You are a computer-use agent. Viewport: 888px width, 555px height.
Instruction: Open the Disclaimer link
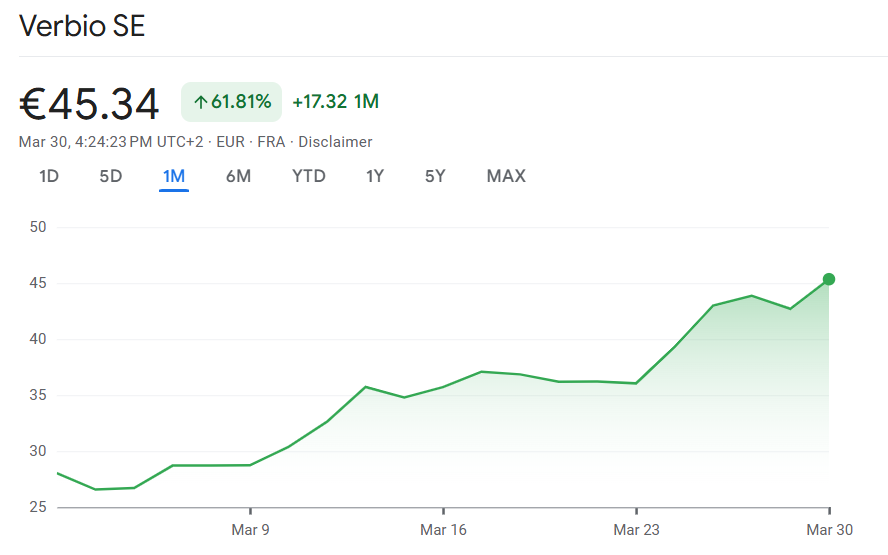point(335,142)
